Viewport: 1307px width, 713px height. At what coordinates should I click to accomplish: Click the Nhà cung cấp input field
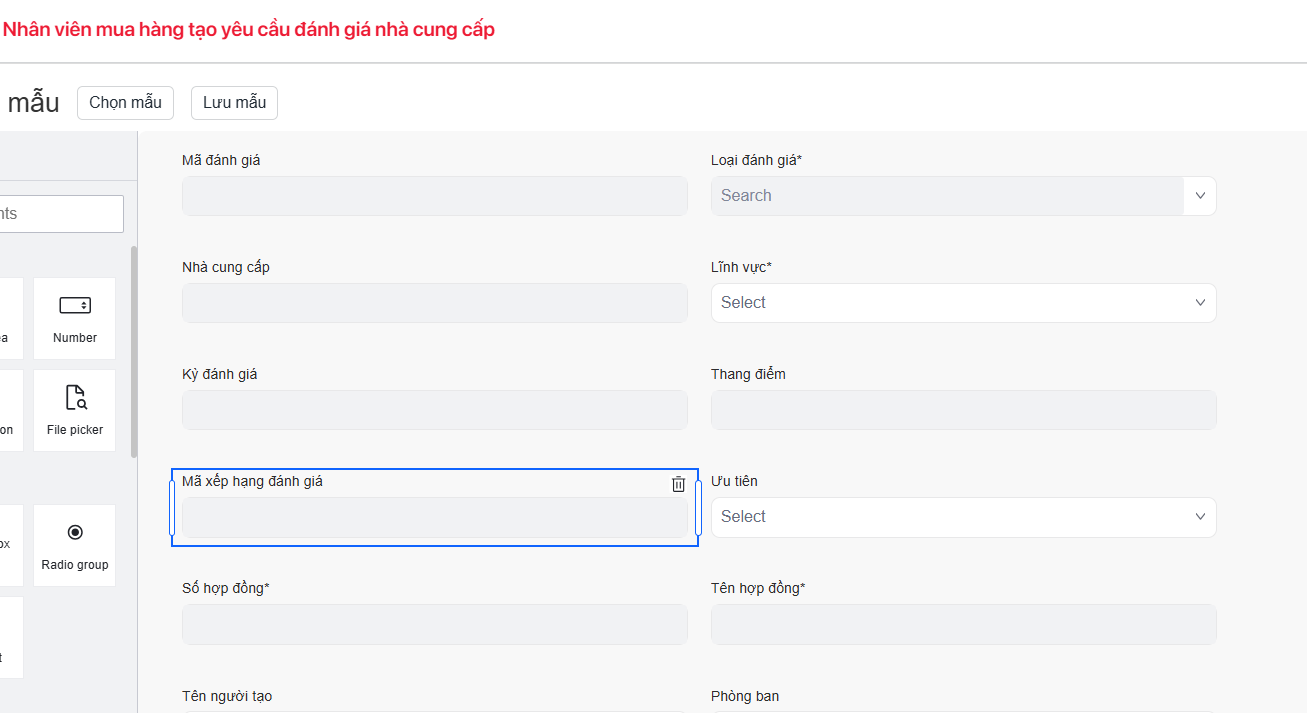(x=434, y=303)
